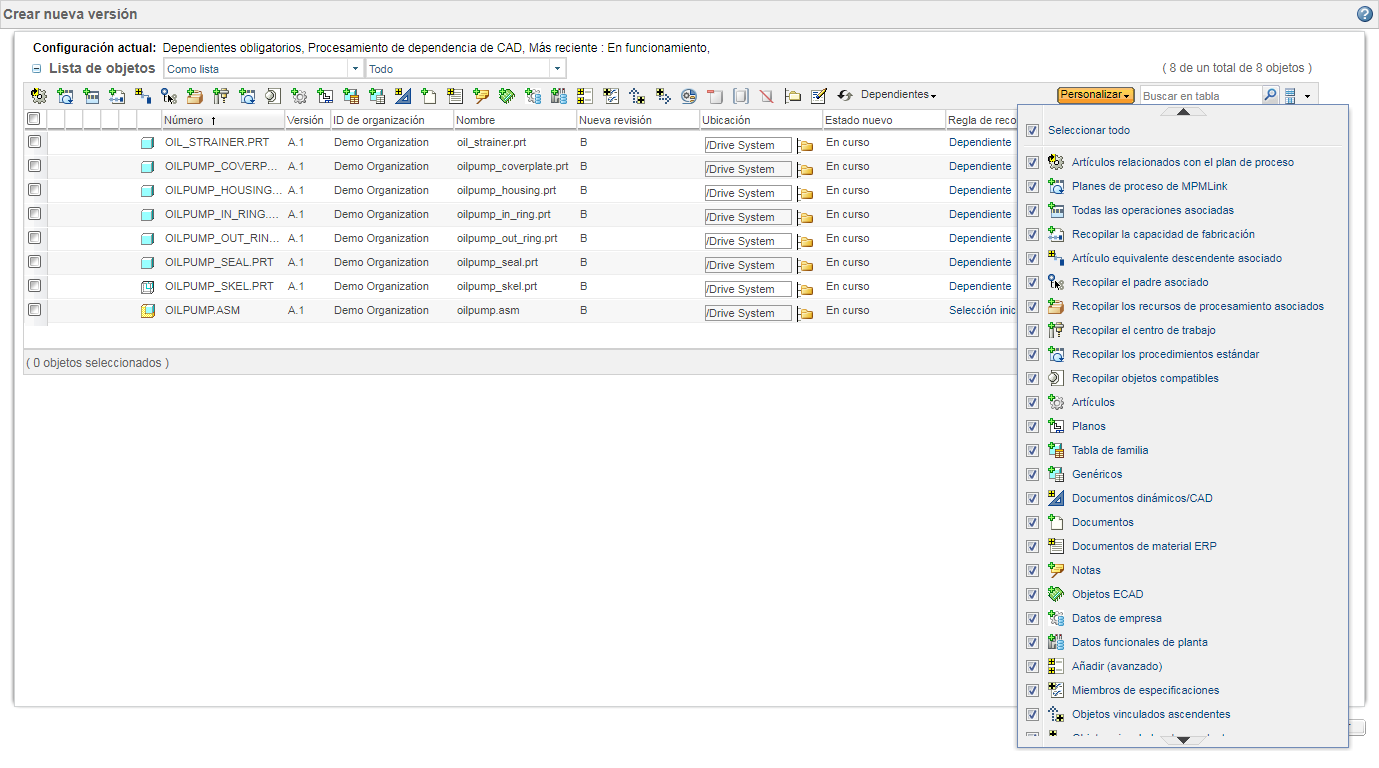The image size is (1379, 768).
Task: Click toolbar icon to collect associated parent
Action: click(x=169, y=96)
